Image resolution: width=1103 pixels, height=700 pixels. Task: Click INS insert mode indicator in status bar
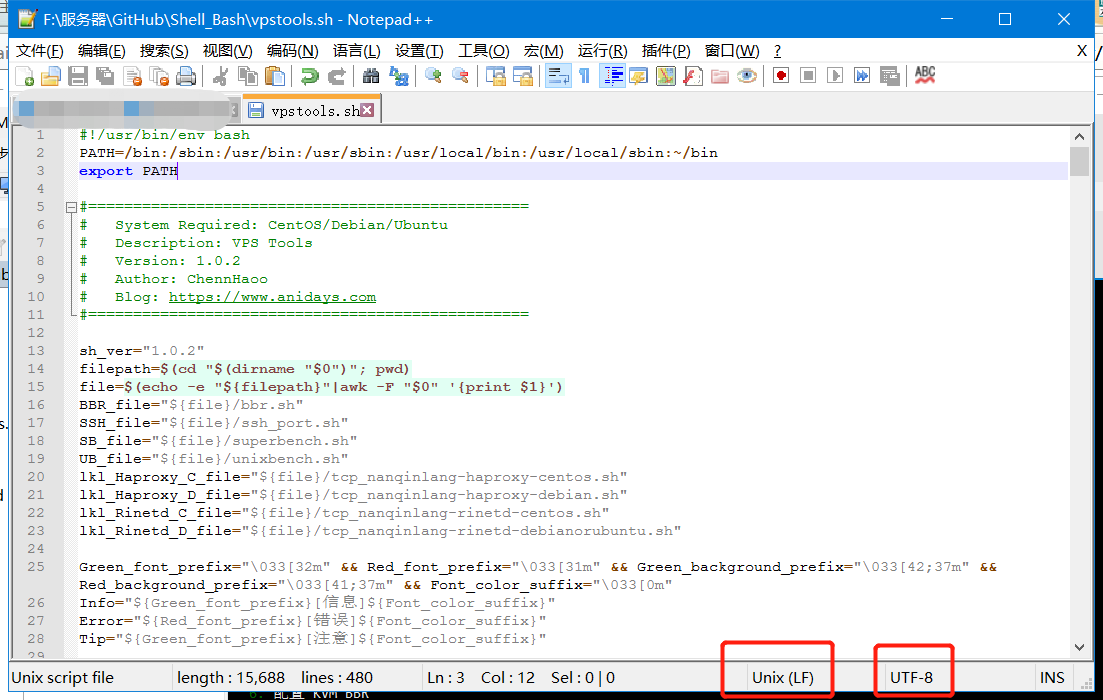click(x=1052, y=677)
